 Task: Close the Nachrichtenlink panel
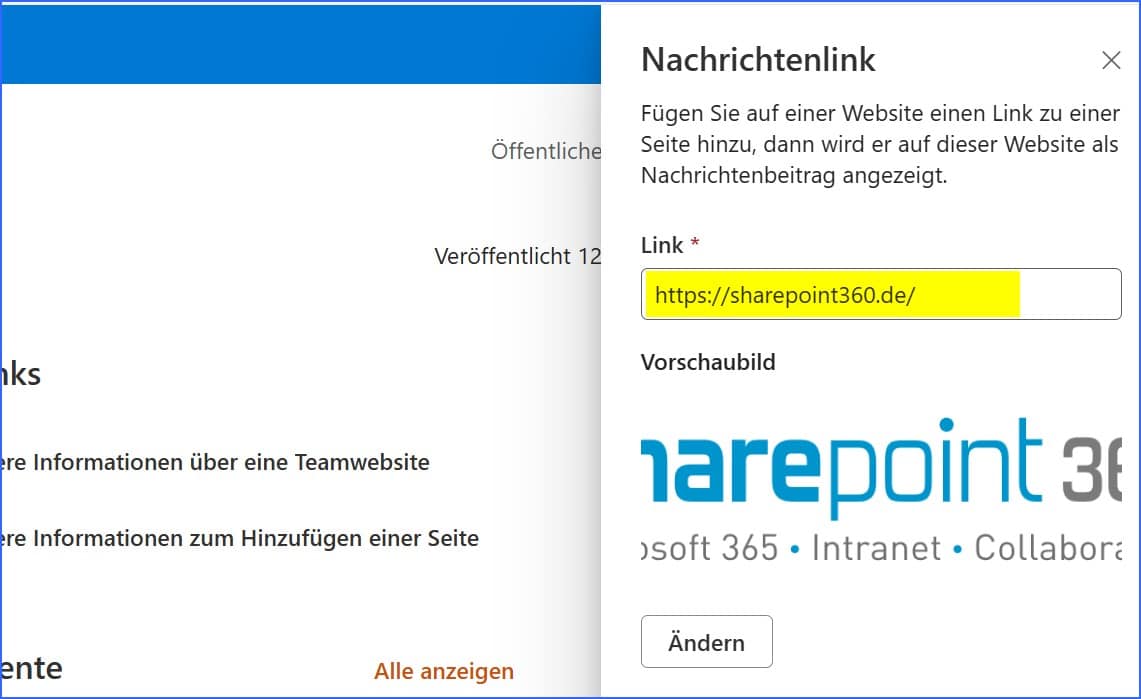(x=1110, y=60)
